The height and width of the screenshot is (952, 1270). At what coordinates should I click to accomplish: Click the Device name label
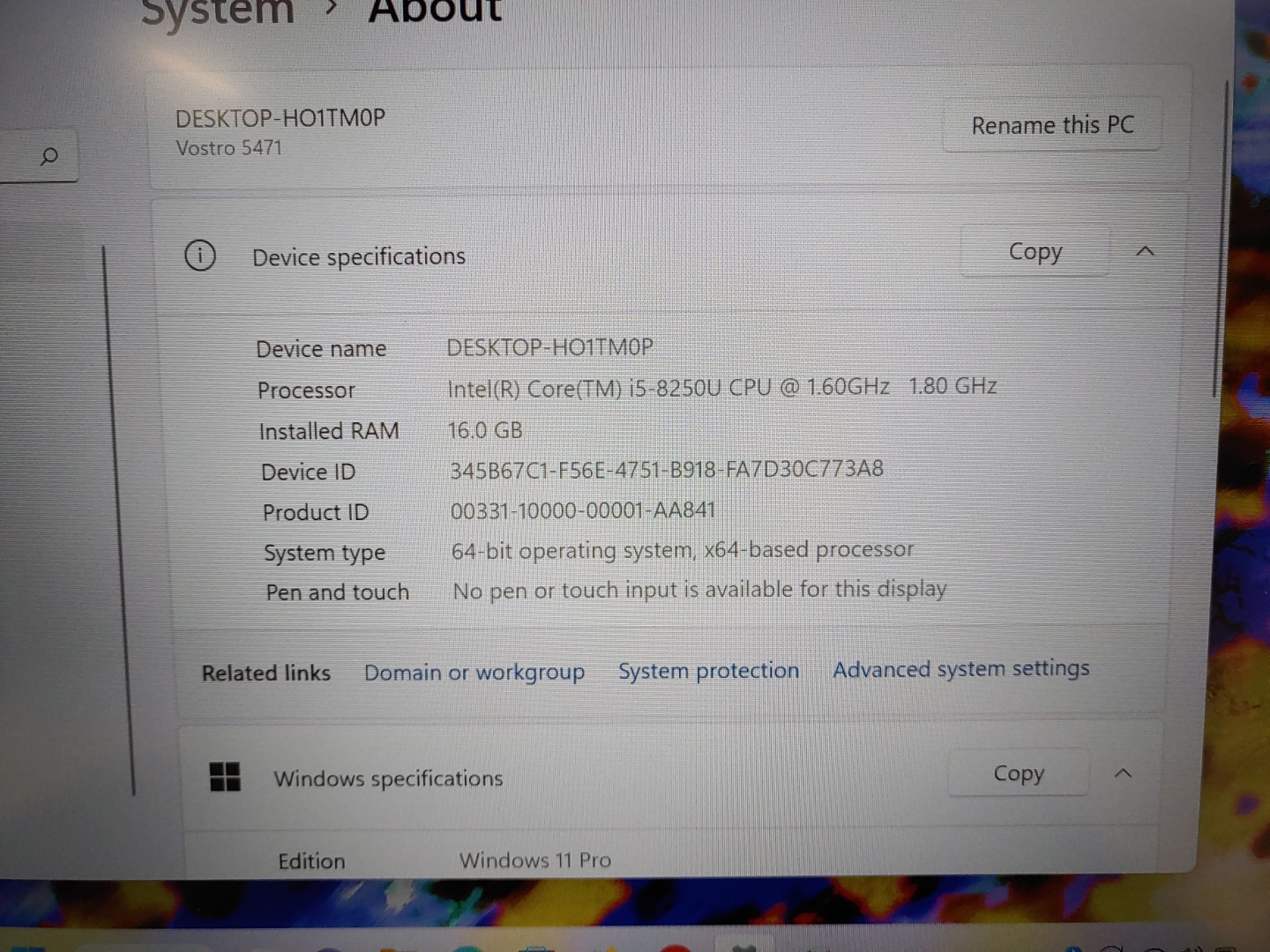tap(321, 349)
